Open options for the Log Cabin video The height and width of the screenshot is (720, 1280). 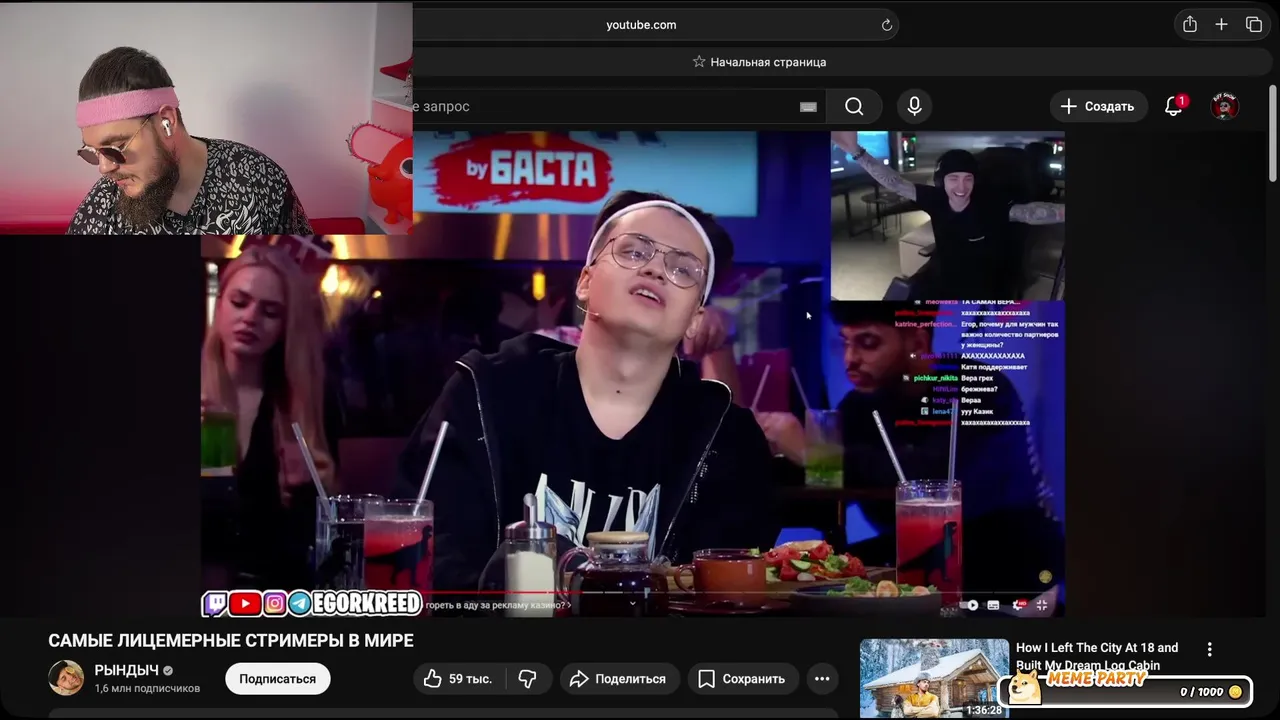1209,649
